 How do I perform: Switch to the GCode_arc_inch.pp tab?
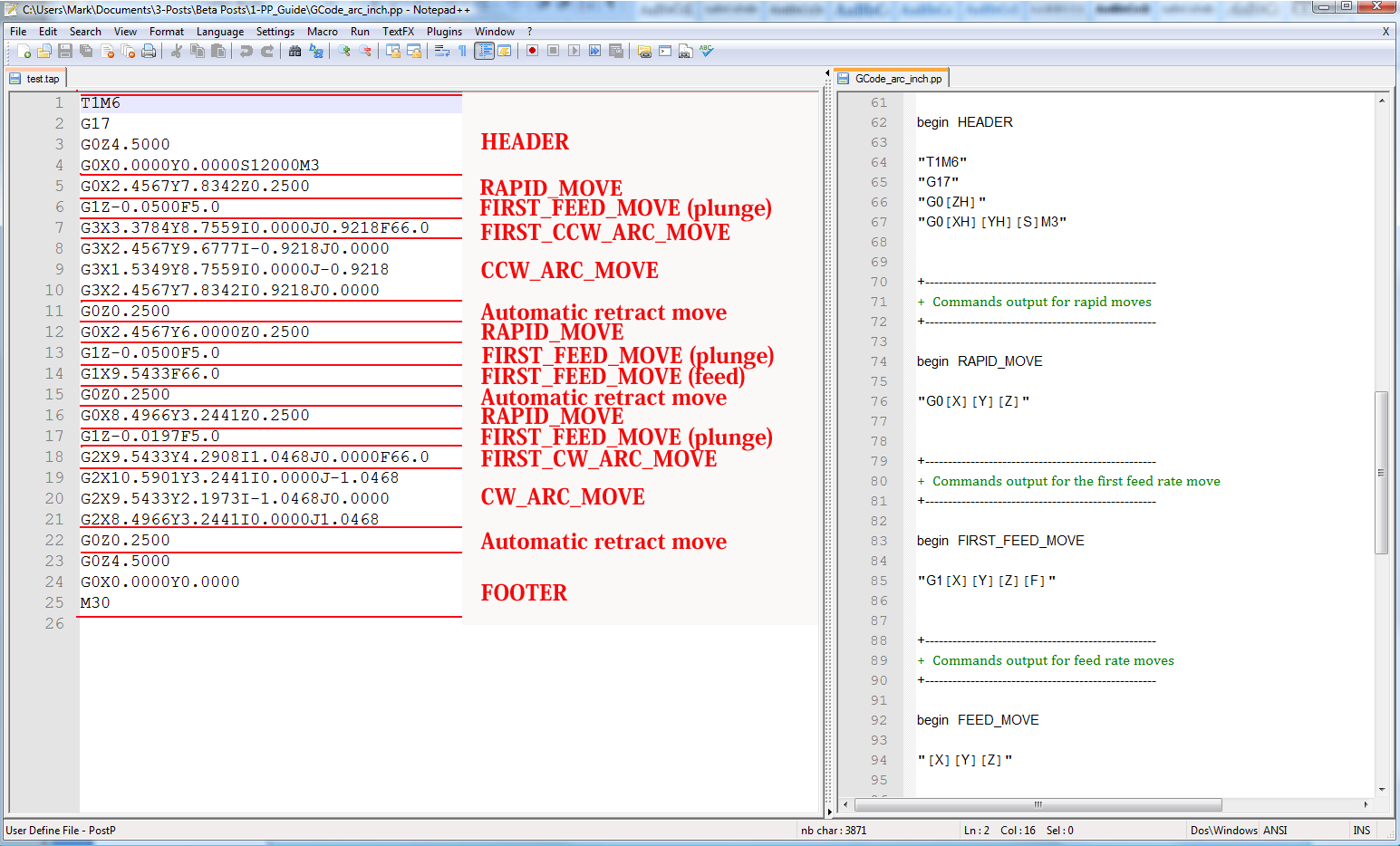coord(892,79)
